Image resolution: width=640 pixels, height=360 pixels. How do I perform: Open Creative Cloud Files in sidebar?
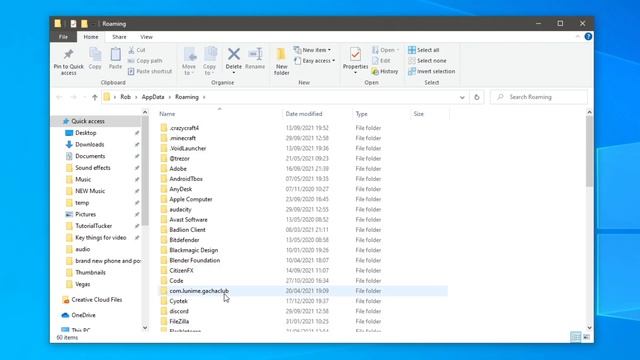97,300
